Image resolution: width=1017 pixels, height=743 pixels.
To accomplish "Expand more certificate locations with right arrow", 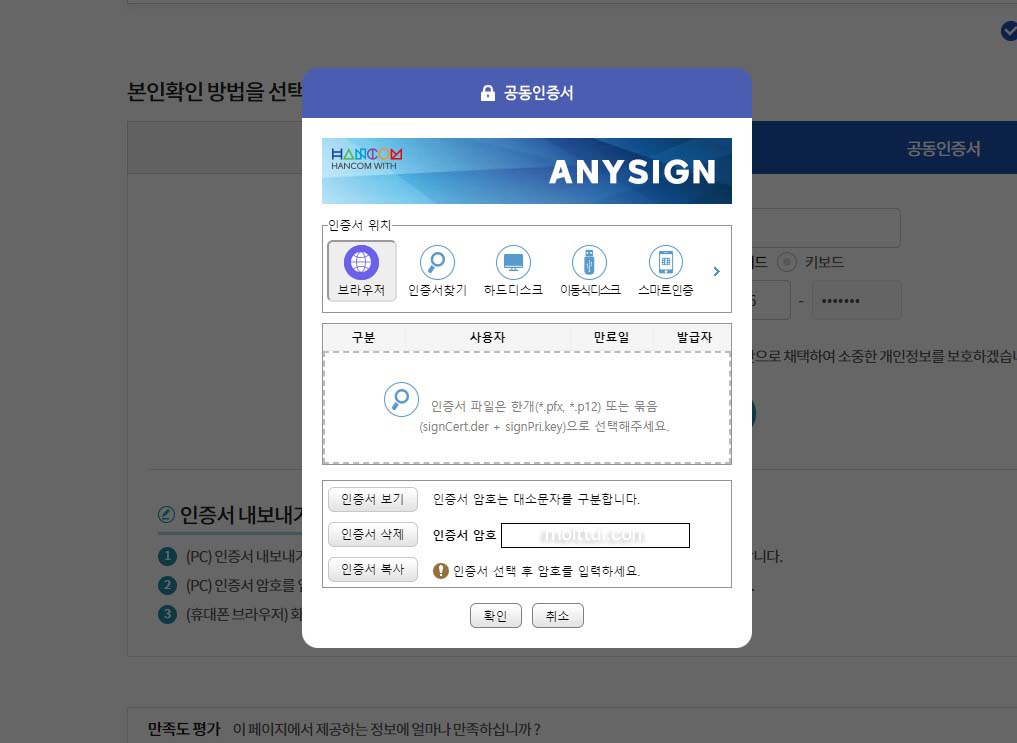I will 716,270.
